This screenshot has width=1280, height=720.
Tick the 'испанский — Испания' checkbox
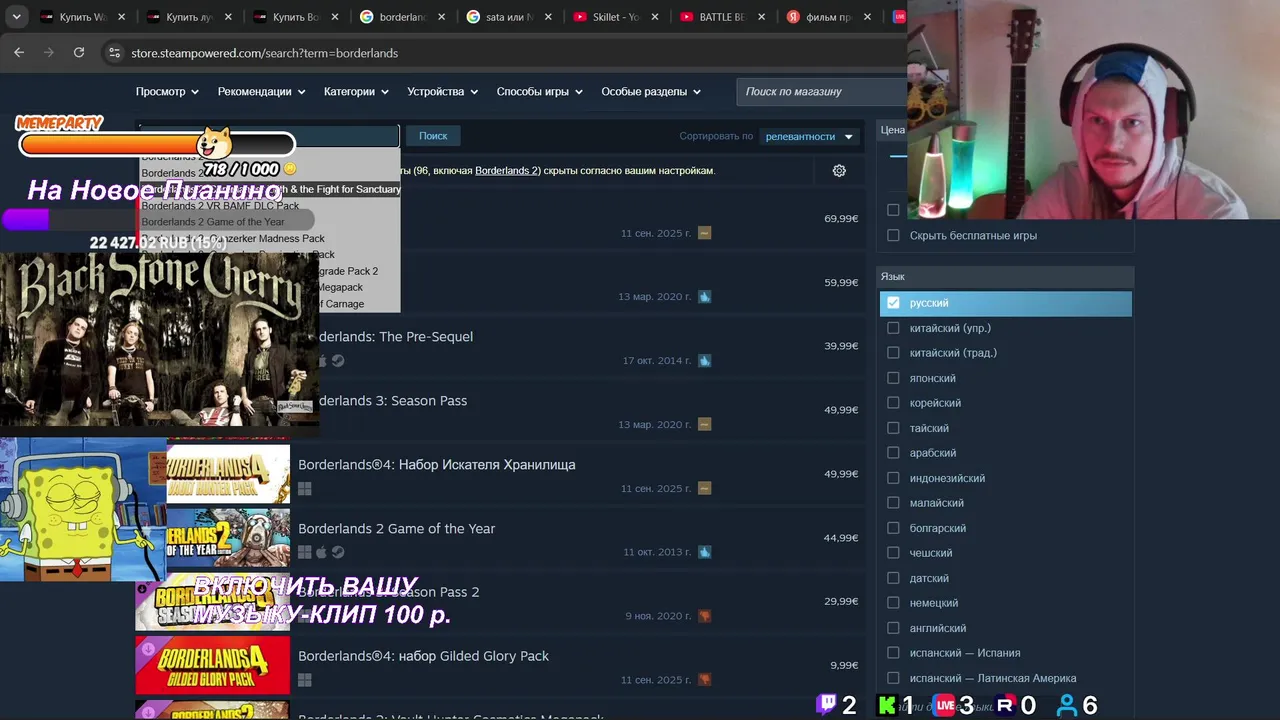893,653
